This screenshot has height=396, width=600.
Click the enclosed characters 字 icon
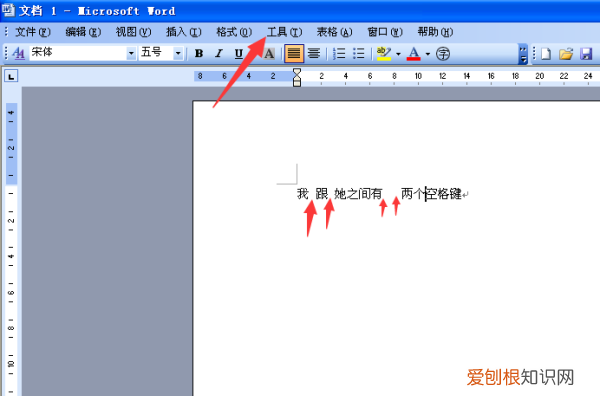pos(443,54)
